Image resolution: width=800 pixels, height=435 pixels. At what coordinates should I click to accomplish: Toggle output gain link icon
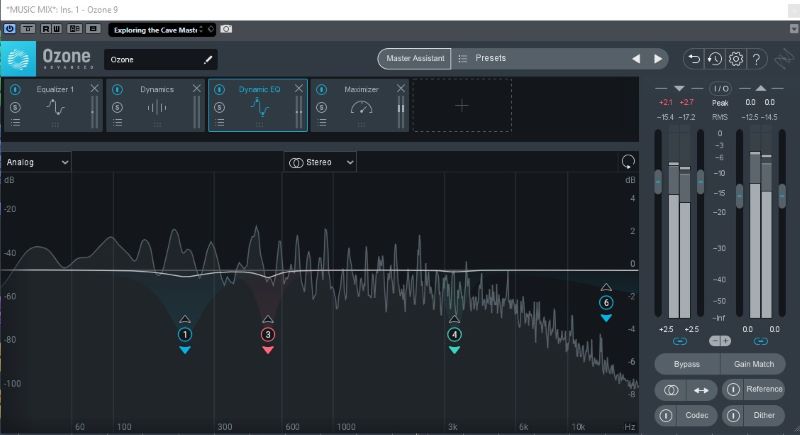point(761,341)
